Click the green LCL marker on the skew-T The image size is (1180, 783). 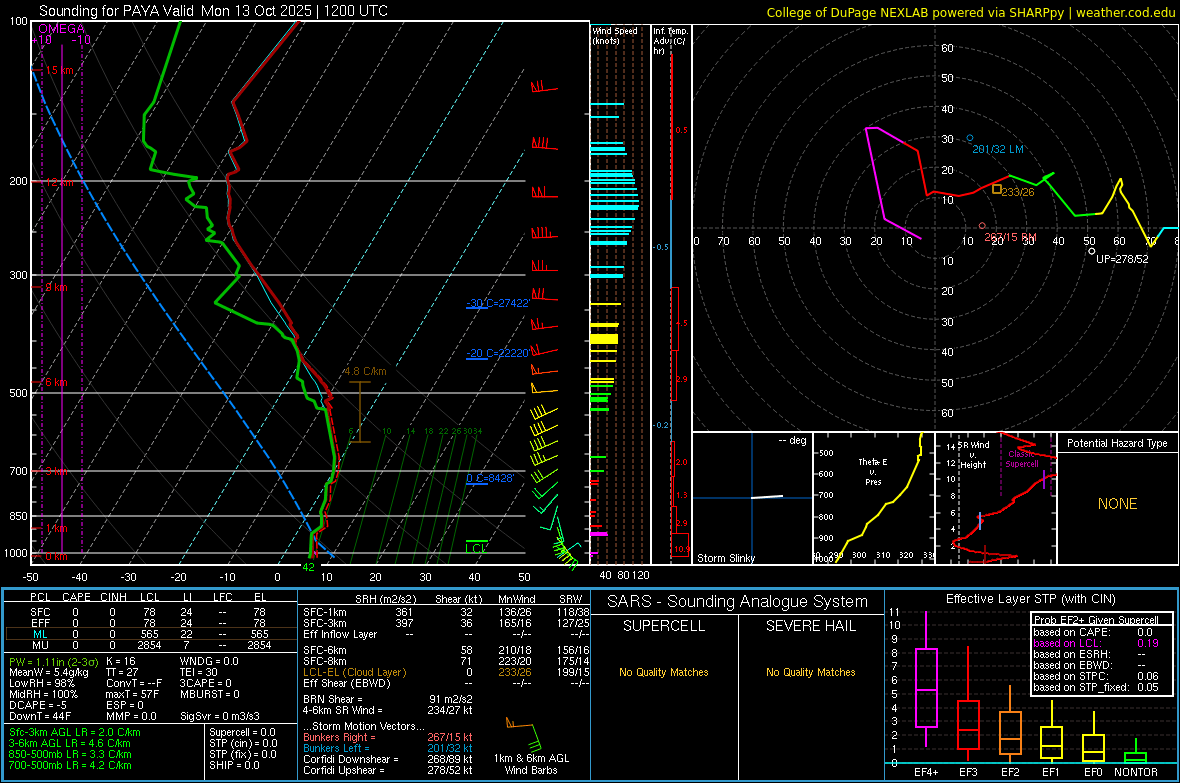[476, 546]
